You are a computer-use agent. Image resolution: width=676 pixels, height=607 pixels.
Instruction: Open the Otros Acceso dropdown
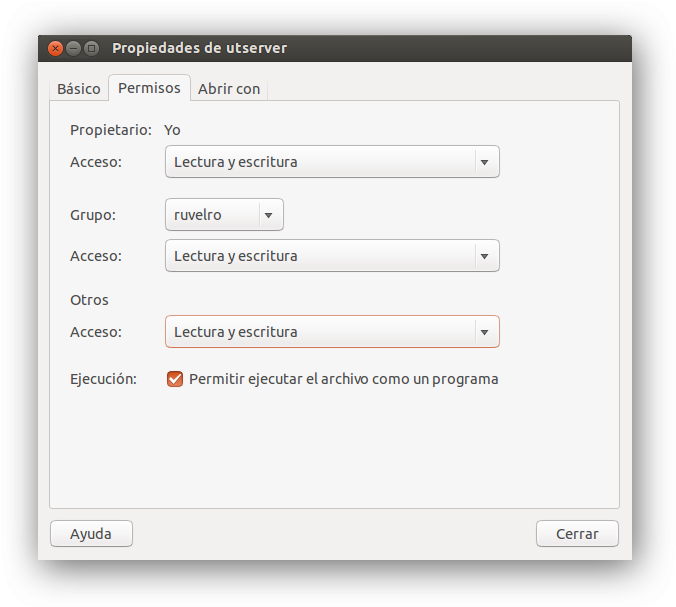320,332
